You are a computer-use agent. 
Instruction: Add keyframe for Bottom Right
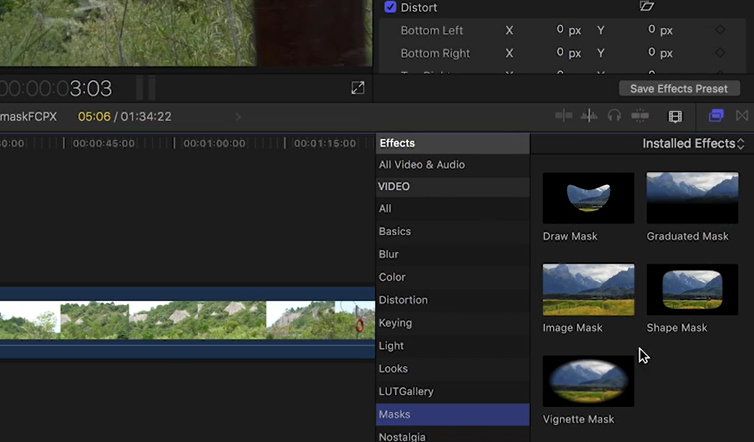point(720,54)
